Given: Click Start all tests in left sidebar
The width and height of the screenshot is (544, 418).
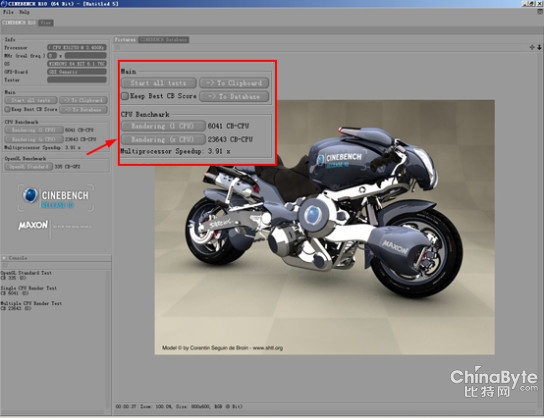Looking at the screenshot, I should [x=31, y=100].
